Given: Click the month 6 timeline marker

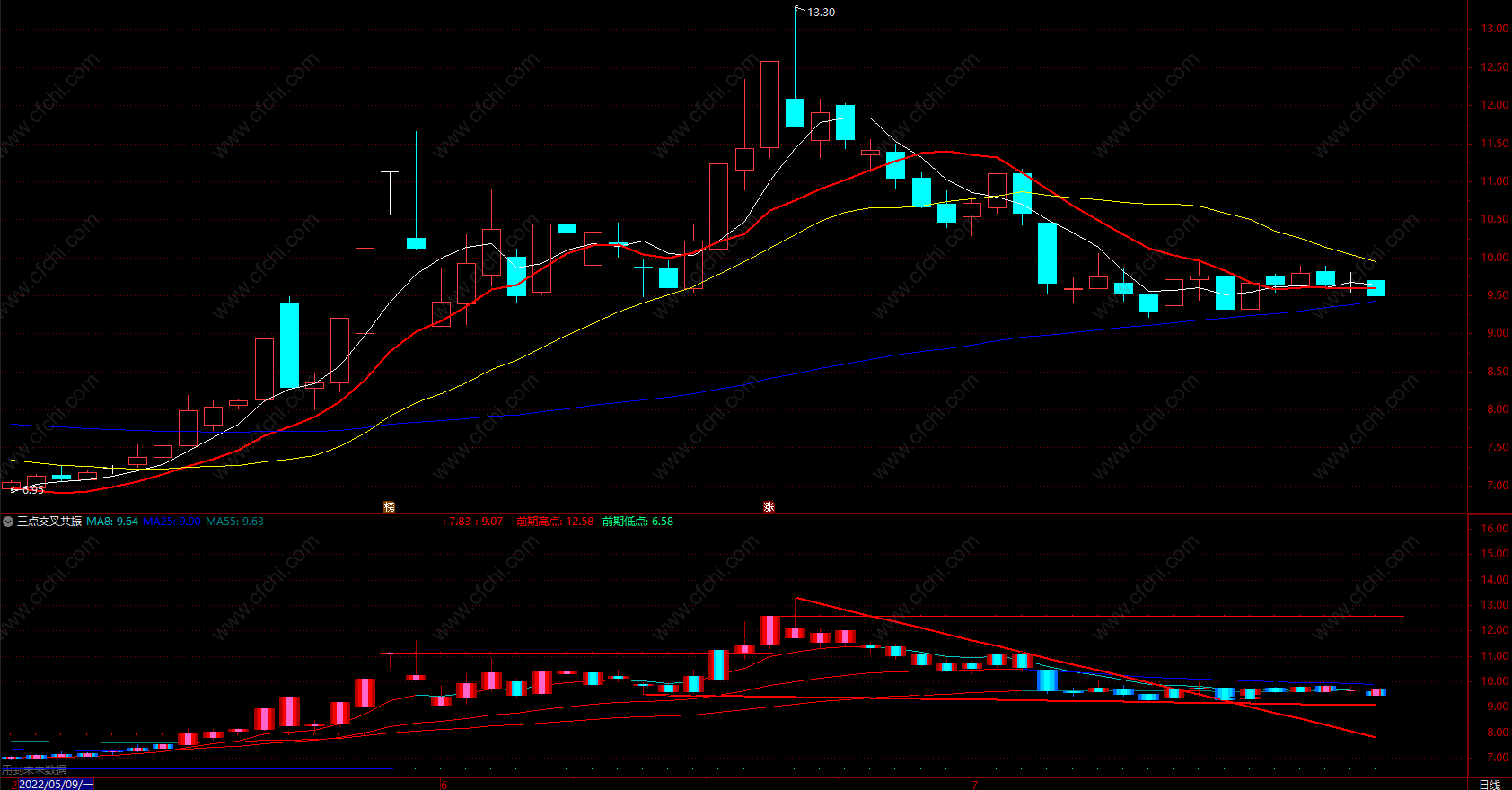Looking at the screenshot, I should [x=444, y=785].
